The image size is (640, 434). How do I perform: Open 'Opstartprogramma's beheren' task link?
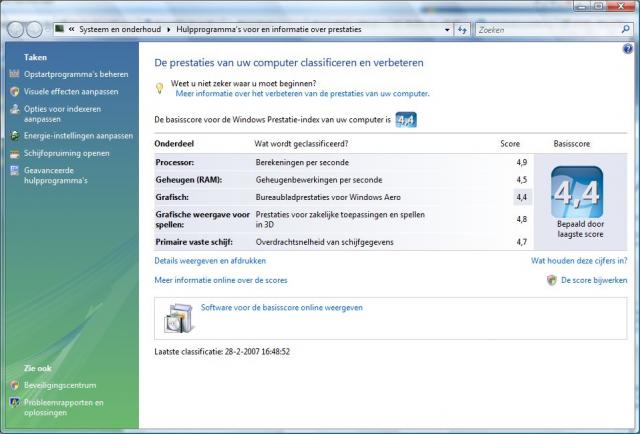coord(76,74)
